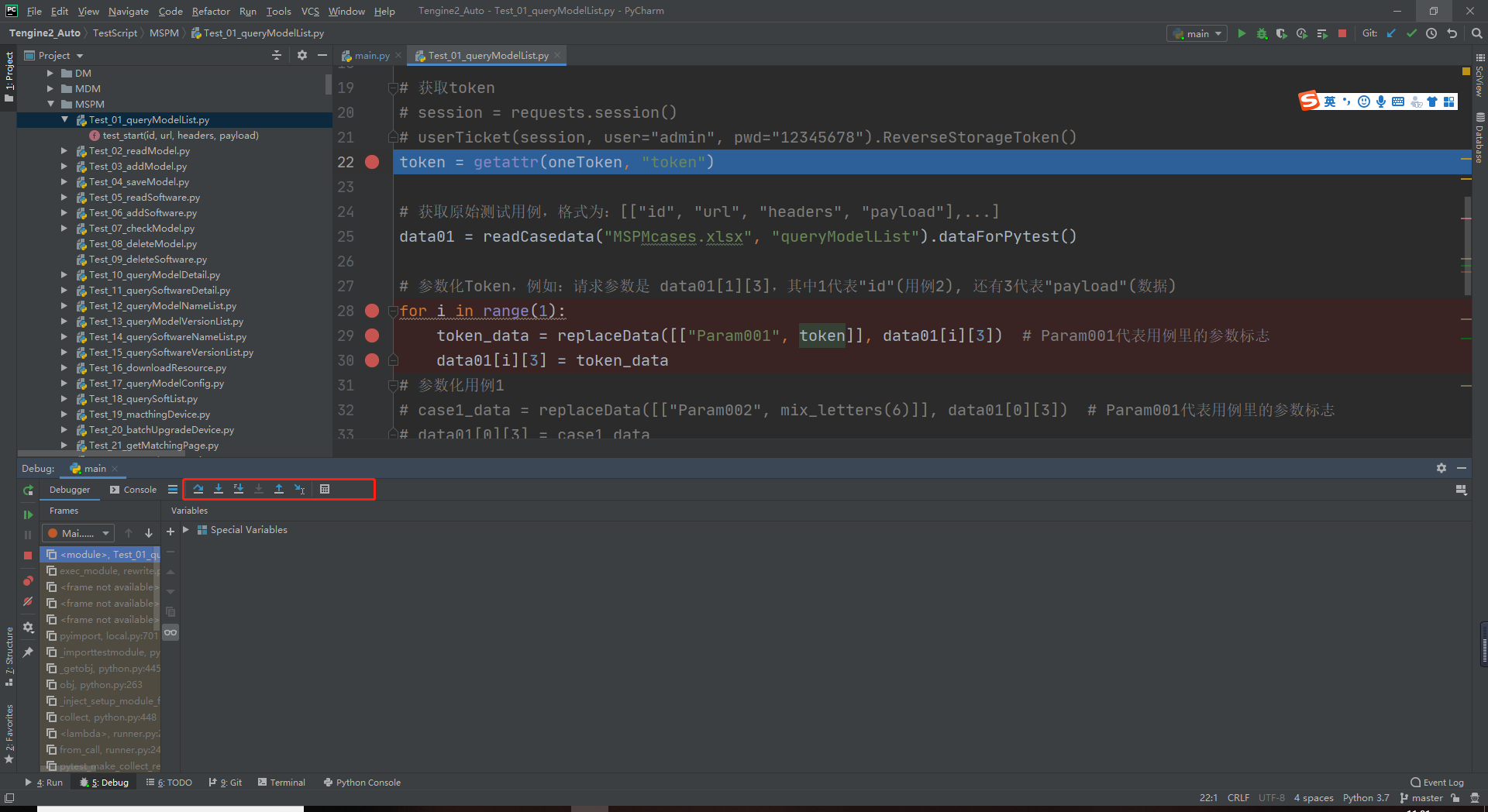Mute breakpoints in debug sidebar
1488x812 pixels.
28,601
